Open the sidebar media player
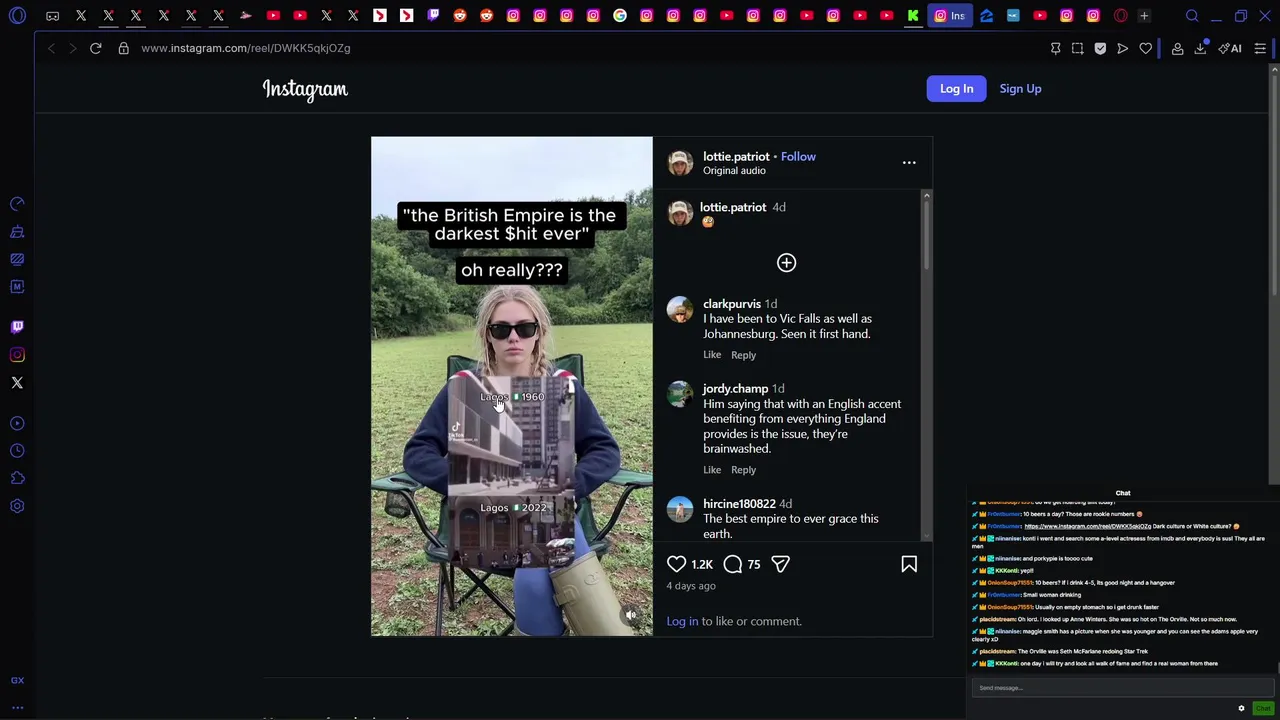 [17, 423]
